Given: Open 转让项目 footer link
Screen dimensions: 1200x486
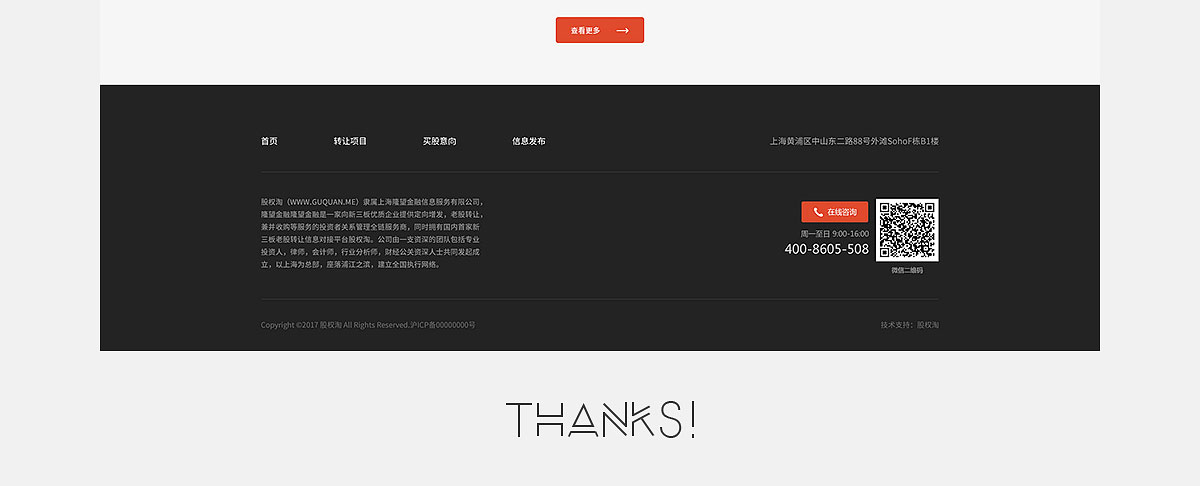Looking at the screenshot, I should [350, 141].
